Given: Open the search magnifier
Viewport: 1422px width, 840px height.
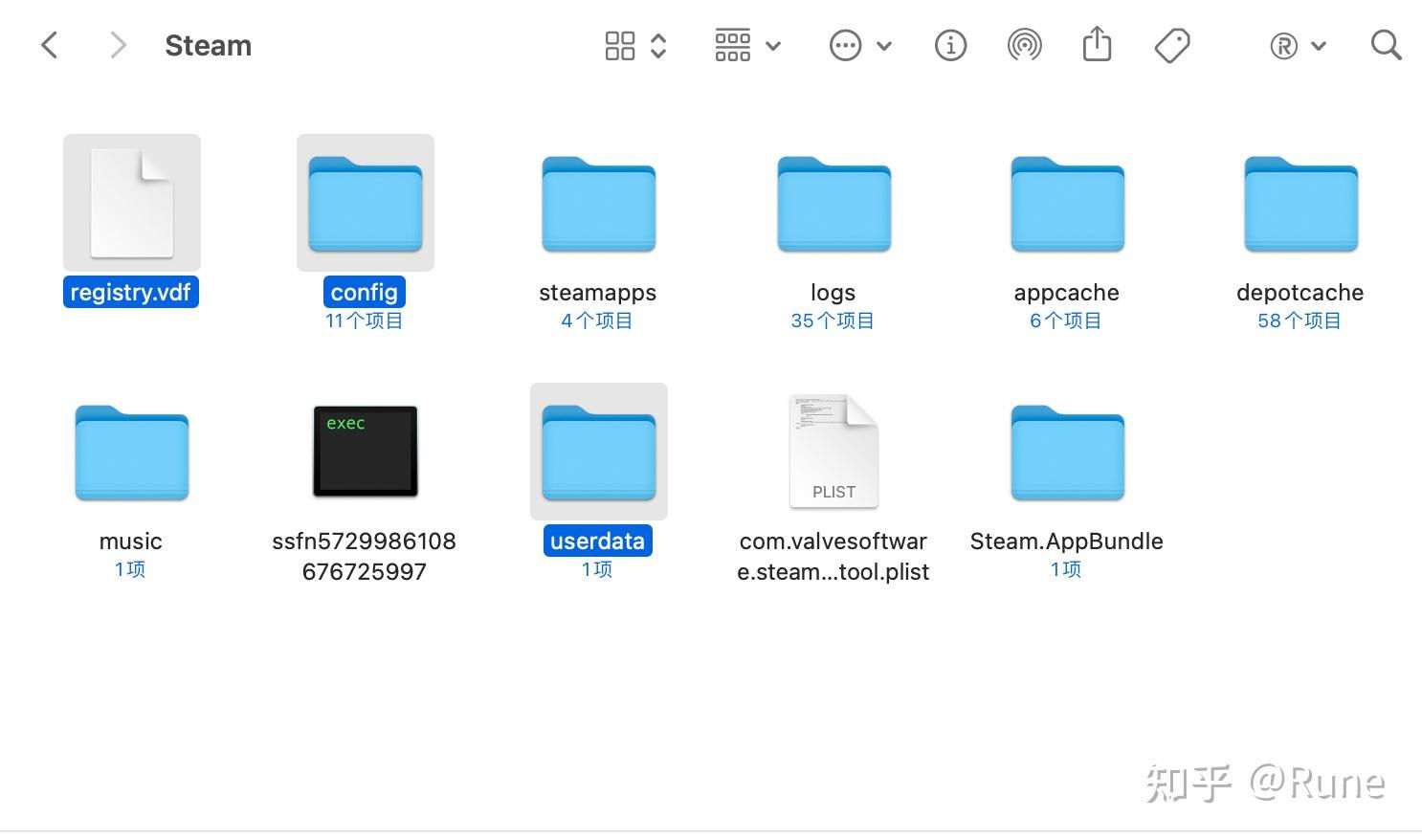Looking at the screenshot, I should click(x=1387, y=45).
